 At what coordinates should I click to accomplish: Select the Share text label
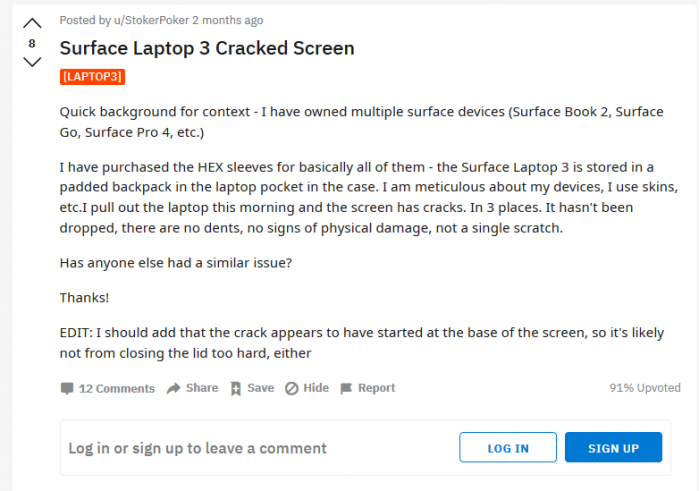(x=202, y=388)
